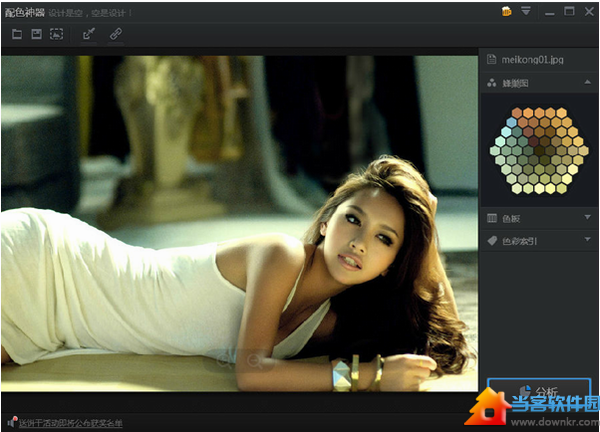The height and width of the screenshot is (432, 600).
Task: Click the screenshot capture icon
Action: (56, 34)
